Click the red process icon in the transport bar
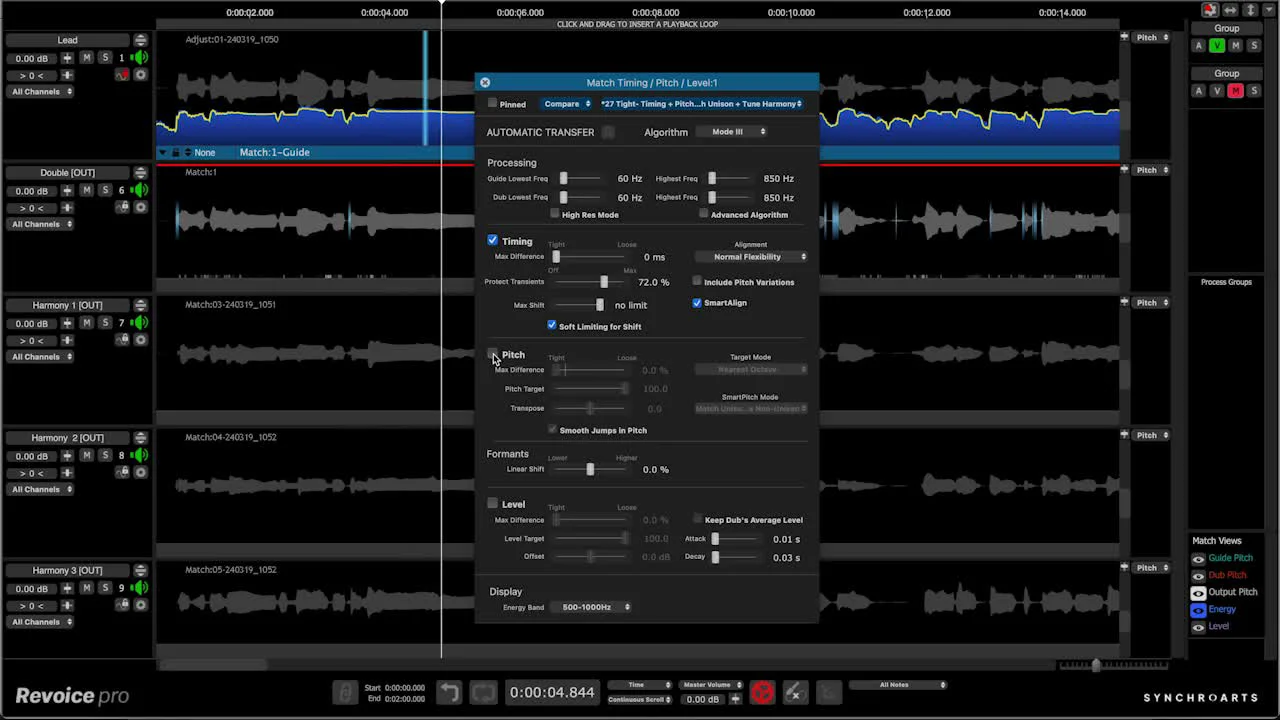Viewport: 1280px width, 720px height. (x=762, y=692)
